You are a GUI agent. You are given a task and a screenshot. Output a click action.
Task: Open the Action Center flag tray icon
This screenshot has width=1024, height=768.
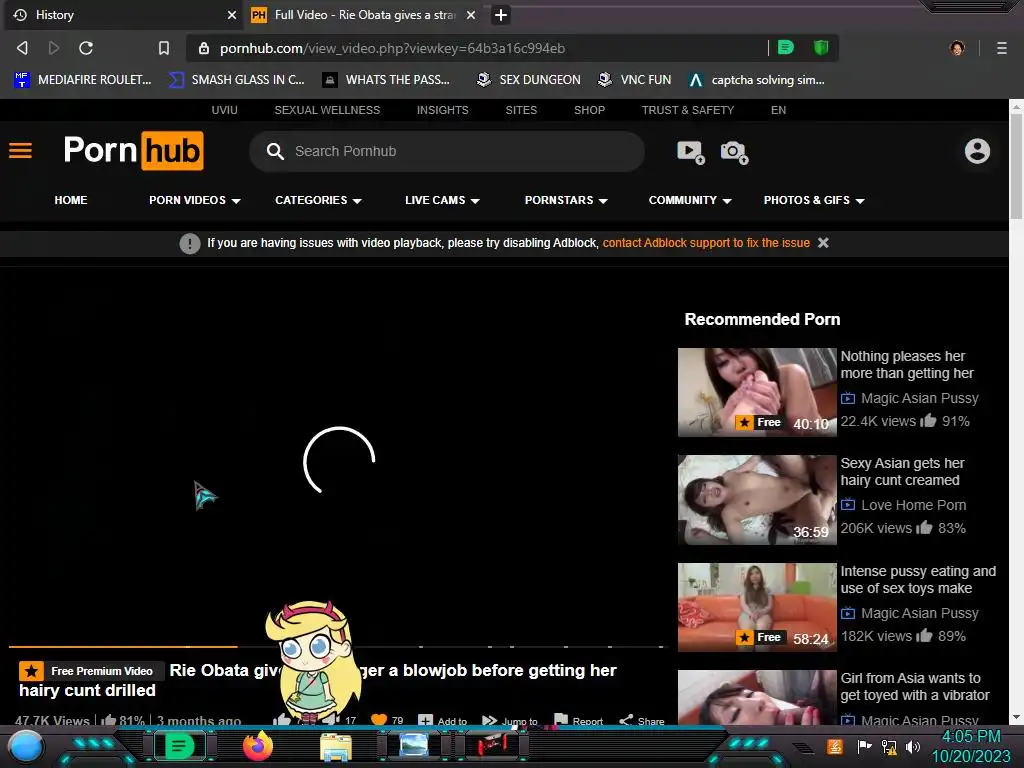(864, 746)
